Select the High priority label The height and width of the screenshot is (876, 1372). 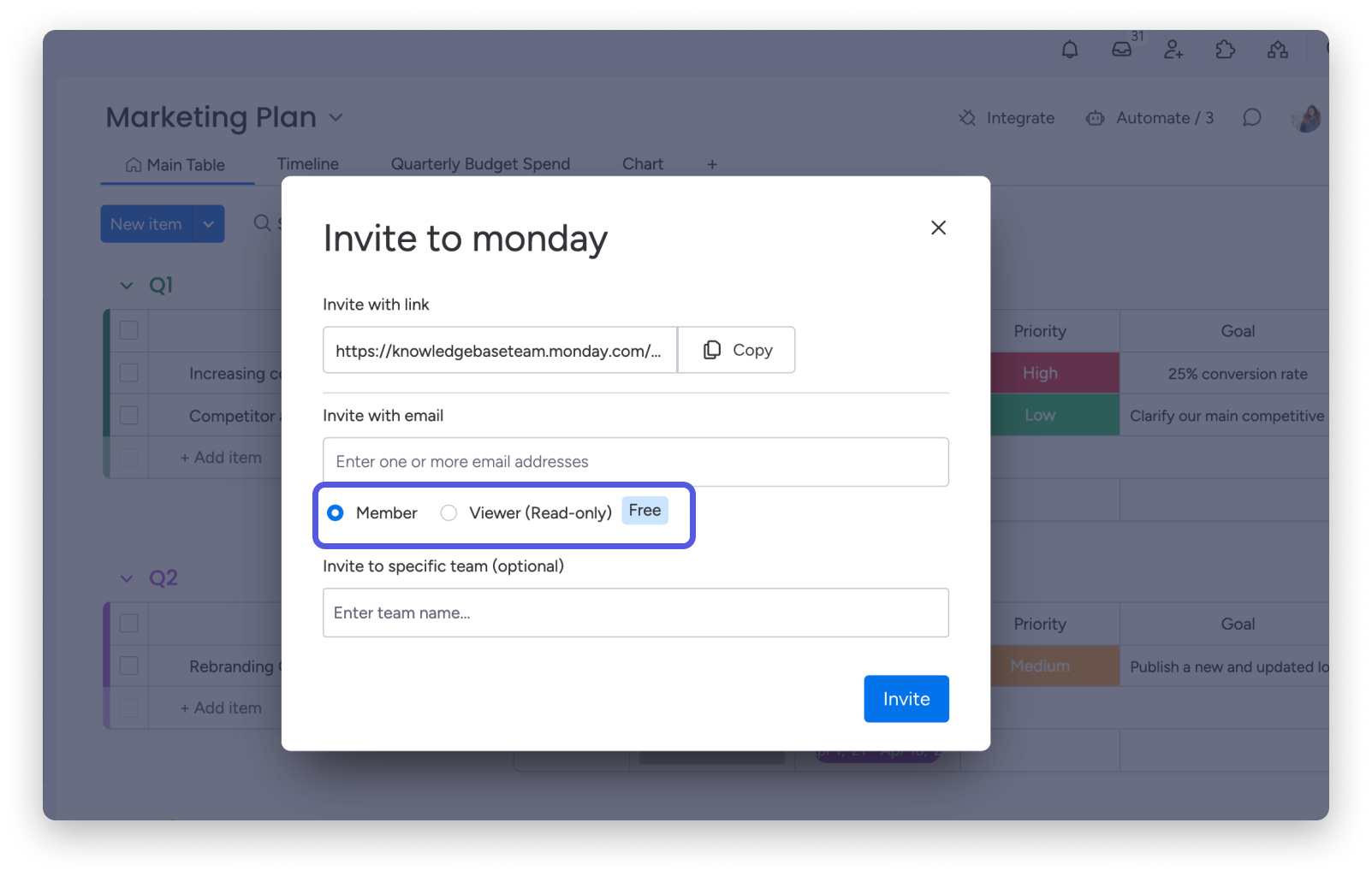[x=1039, y=373]
